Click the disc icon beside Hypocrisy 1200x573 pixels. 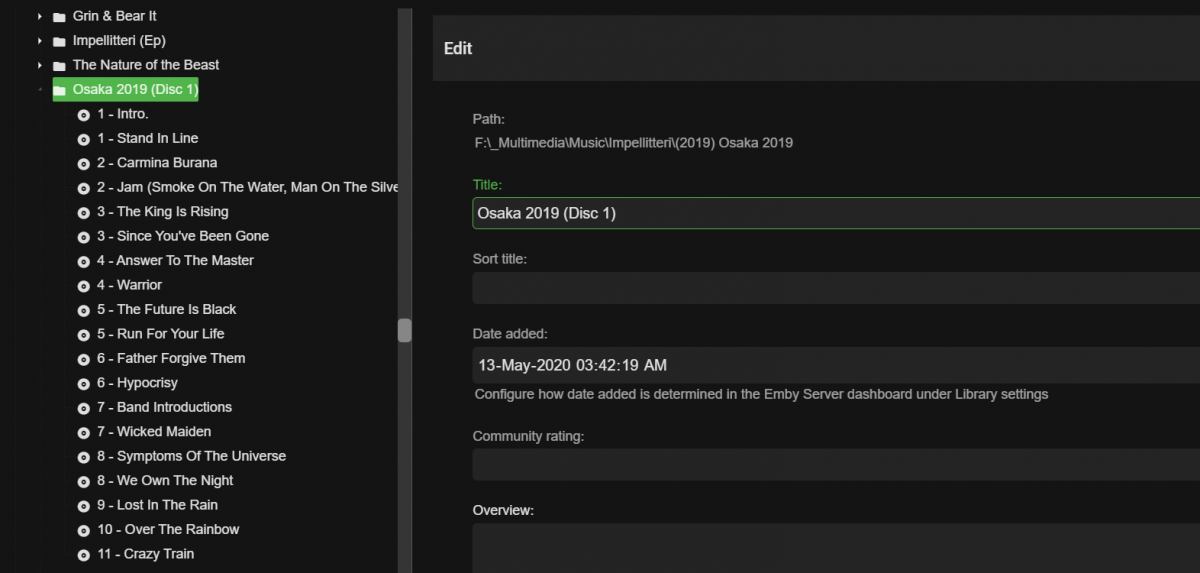[x=84, y=383]
